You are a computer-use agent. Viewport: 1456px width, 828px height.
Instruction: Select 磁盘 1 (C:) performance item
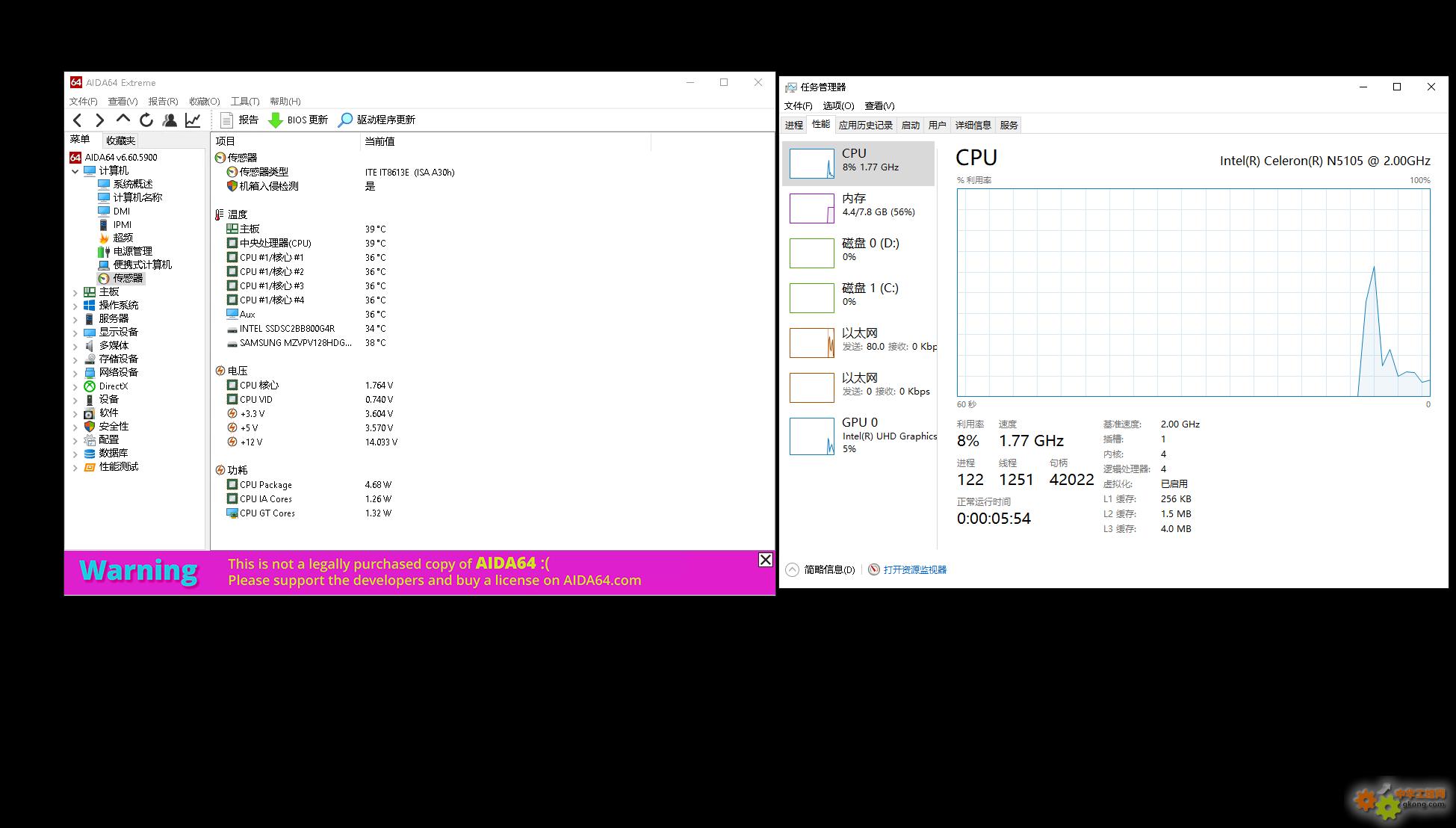(858, 297)
